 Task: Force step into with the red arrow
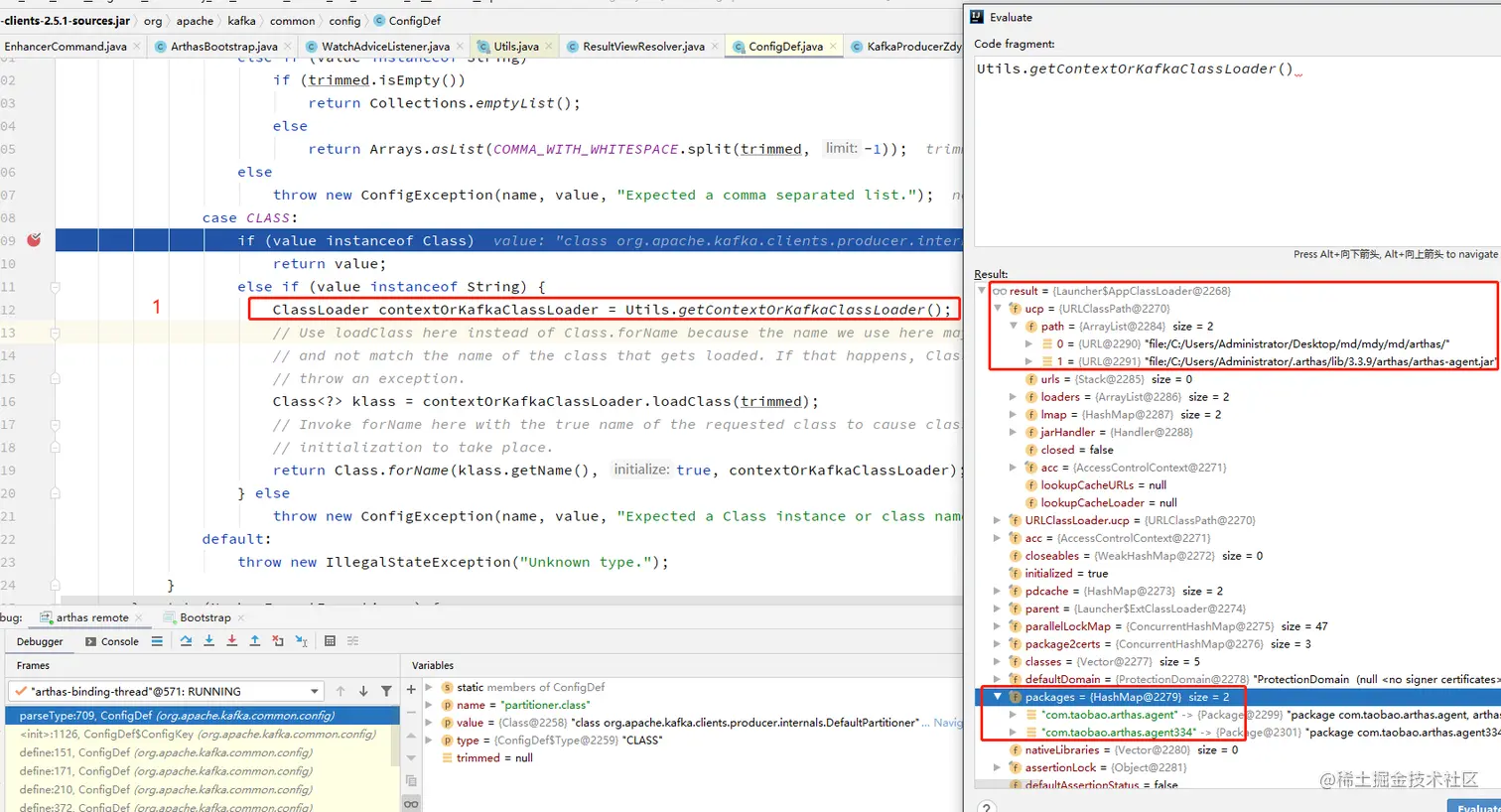pyautogui.click(x=231, y=641)
